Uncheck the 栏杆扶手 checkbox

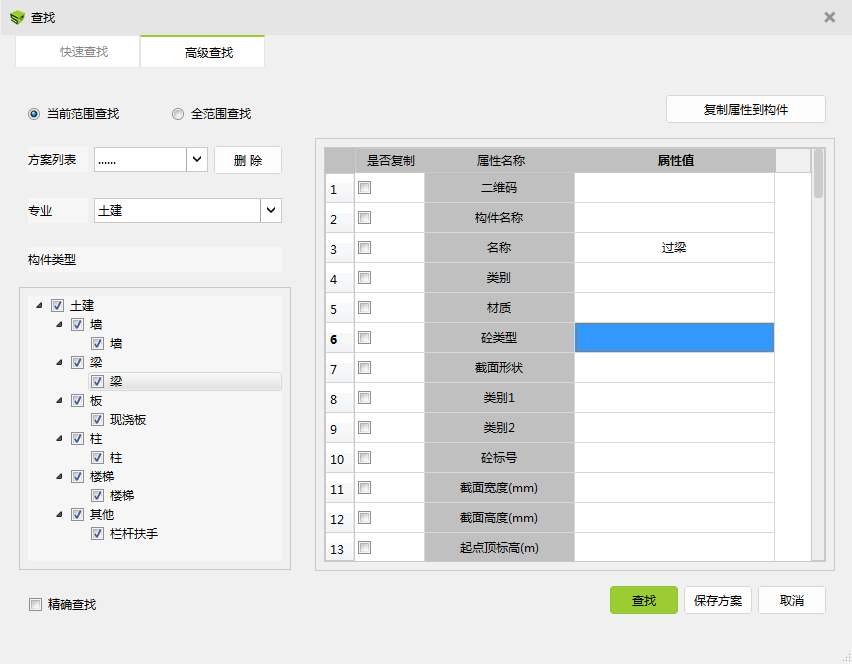pos(97,534)
